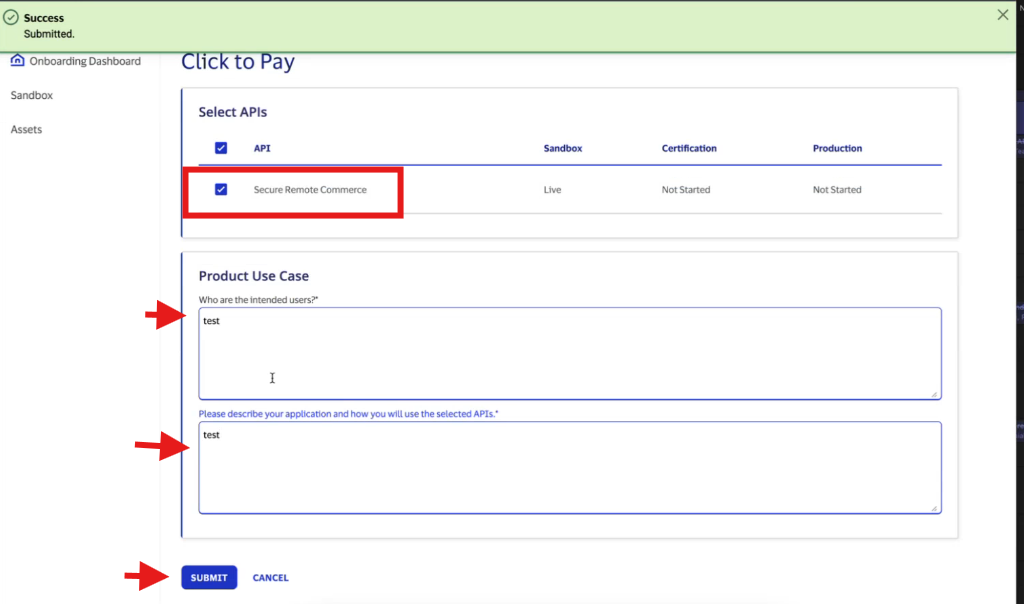Viewport: 1024px width, 604px height.
Task: Click the Click to Pay page heading
Action: point(237,61)
